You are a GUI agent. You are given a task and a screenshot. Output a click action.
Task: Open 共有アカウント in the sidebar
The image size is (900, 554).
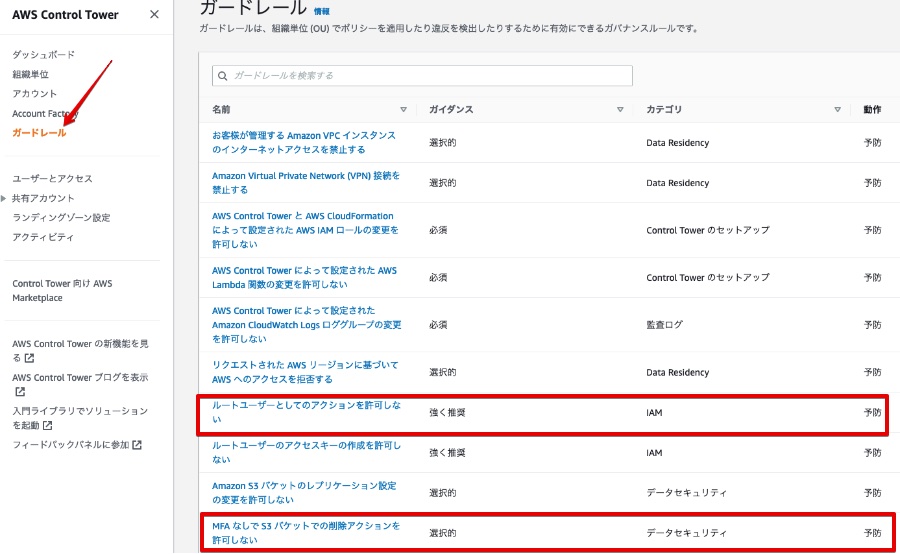[x=43, y=198]
